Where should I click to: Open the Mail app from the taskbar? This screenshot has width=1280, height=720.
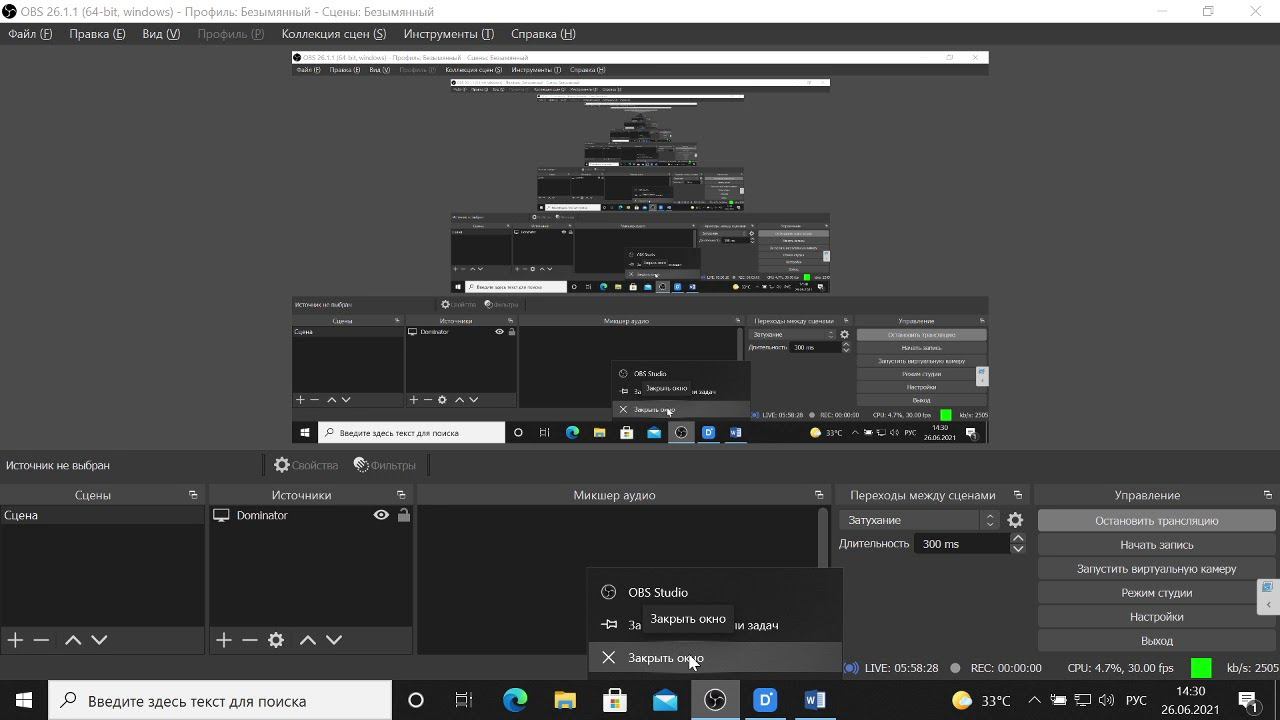click(665, 700)
